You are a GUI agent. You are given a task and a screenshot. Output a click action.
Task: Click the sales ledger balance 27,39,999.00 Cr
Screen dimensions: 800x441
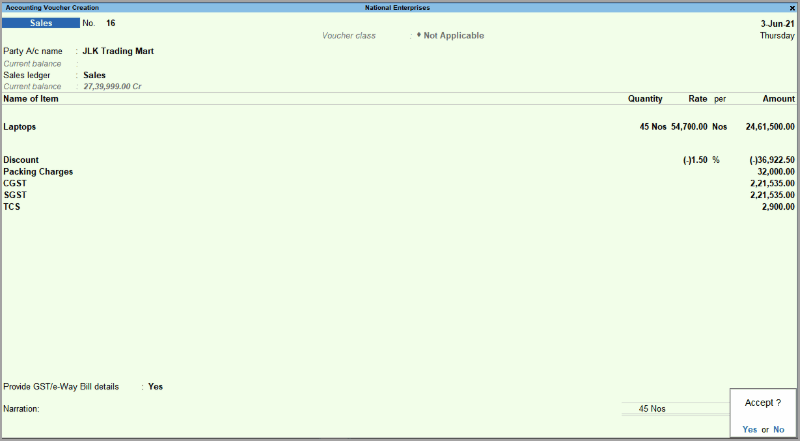point(112,86)
